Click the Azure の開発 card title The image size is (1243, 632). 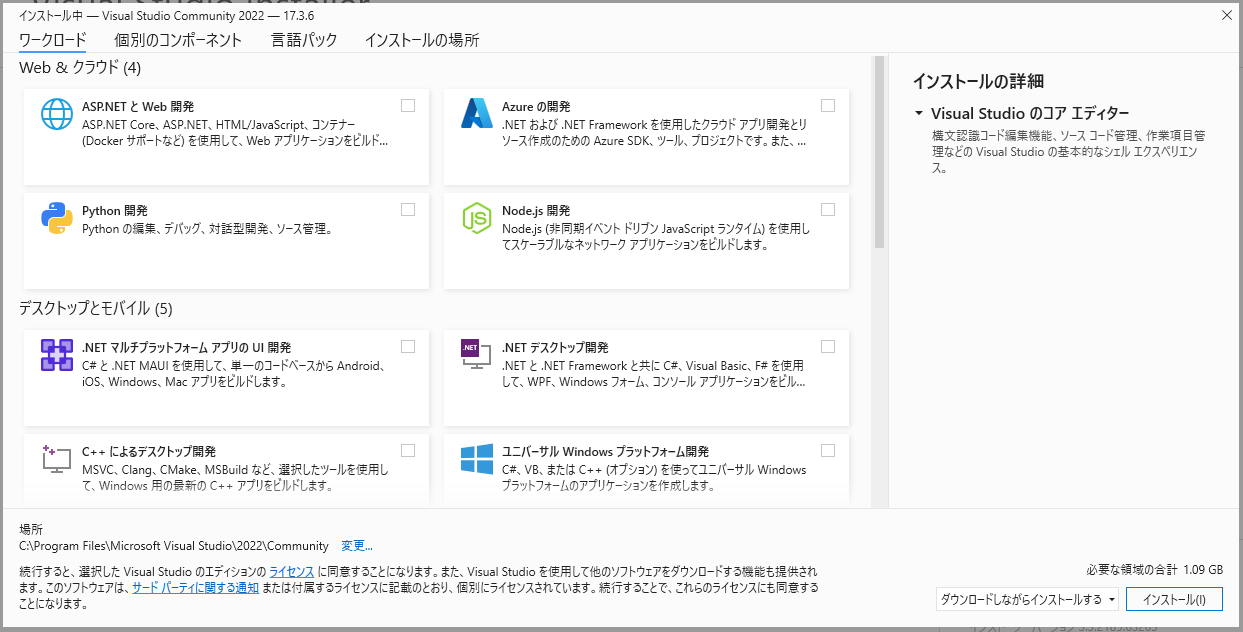(536, 106)
